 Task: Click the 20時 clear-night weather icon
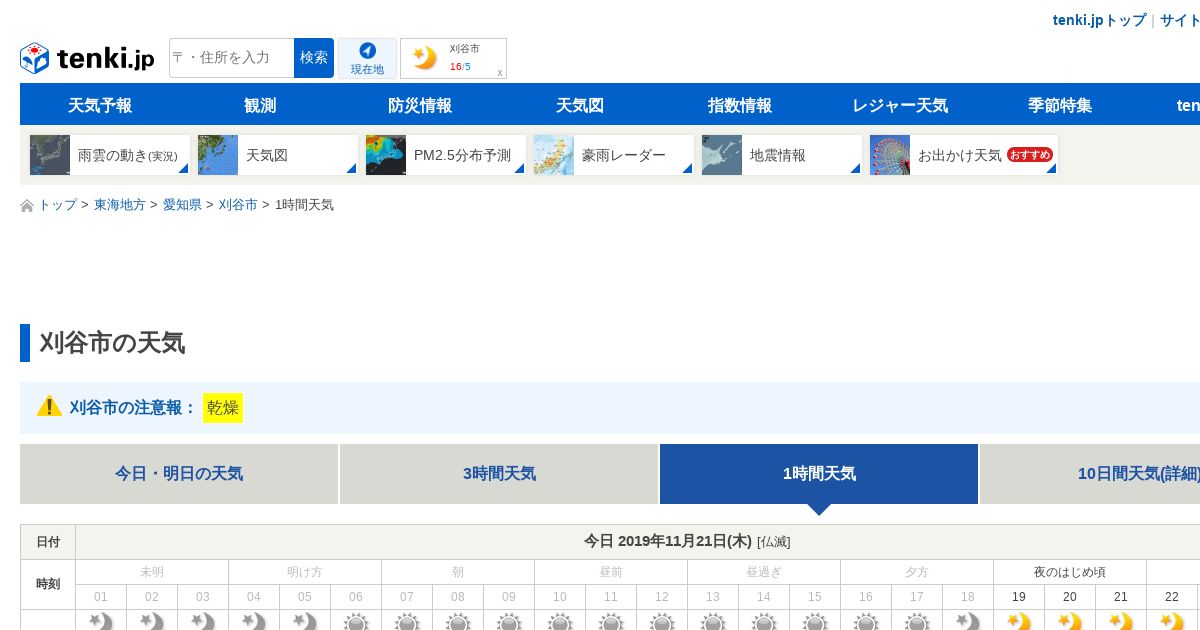pyautogui.click(x=1070, y=621)
